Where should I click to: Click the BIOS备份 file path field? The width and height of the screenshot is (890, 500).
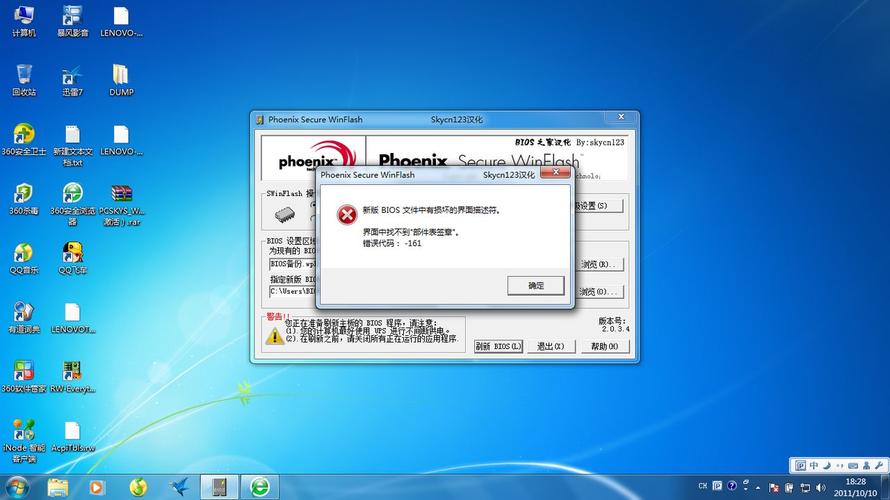293,264
